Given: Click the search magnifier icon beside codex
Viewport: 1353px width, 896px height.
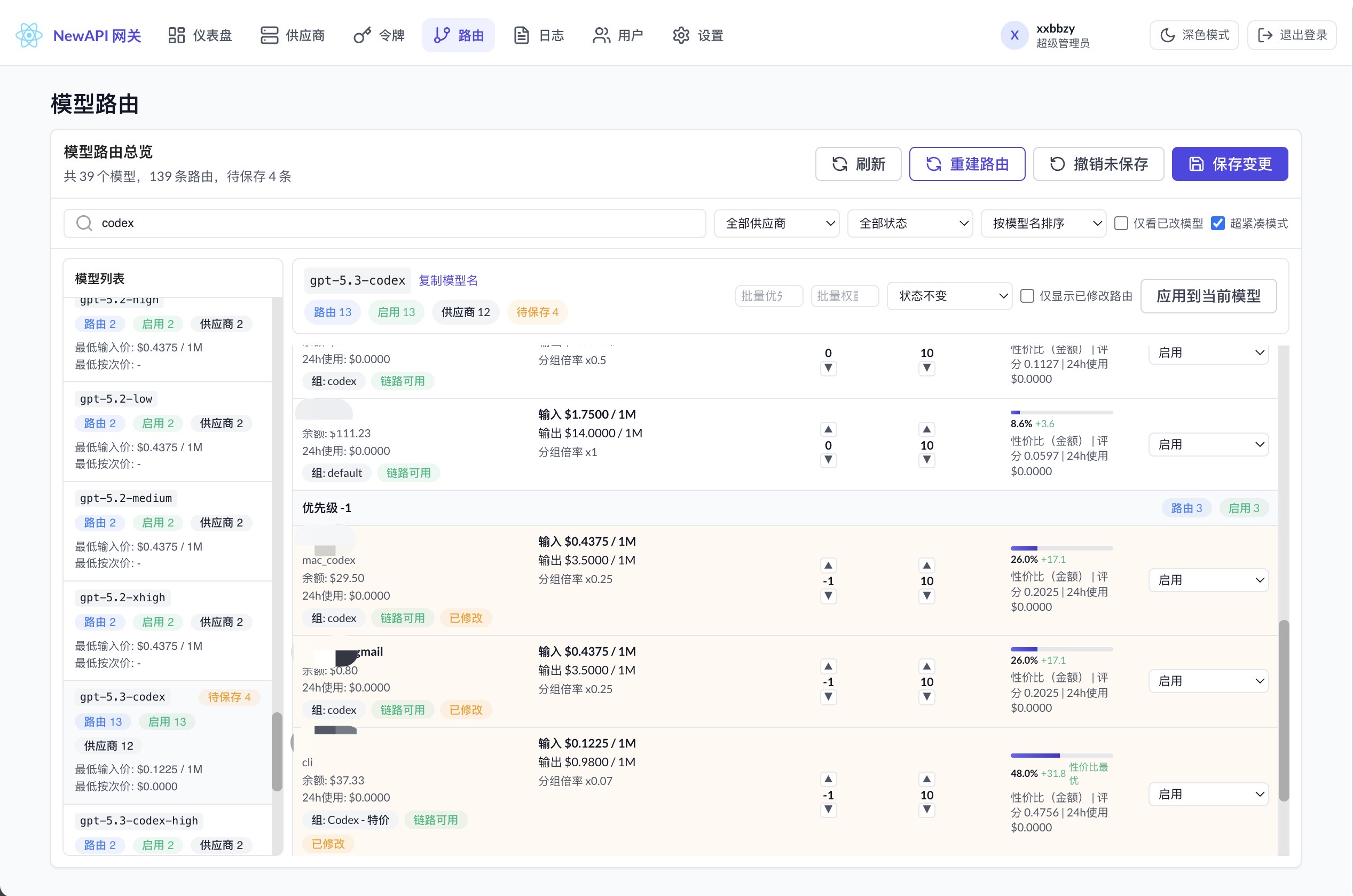Looking at the screenshot, I should click(x=84, y=223).
